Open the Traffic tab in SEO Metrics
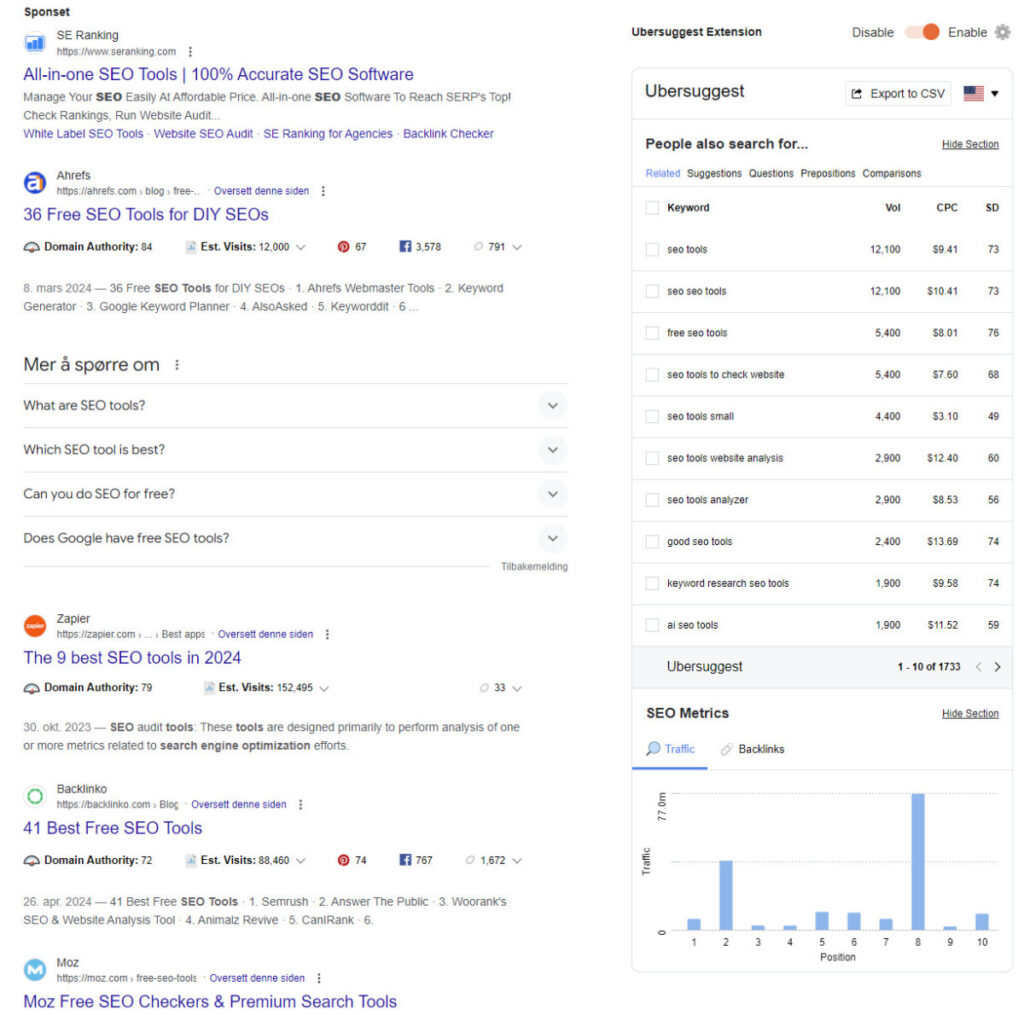Viewport: 1024px width, 1015px height. coord(670,750)
